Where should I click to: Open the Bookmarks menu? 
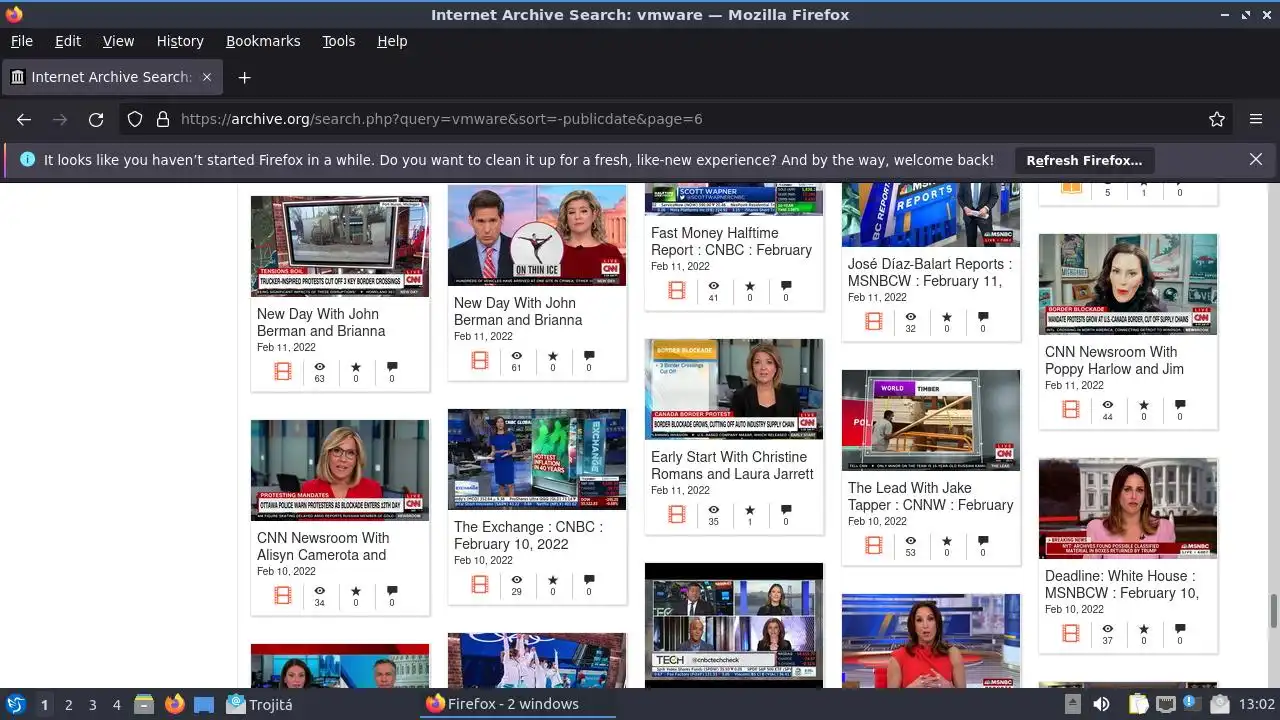[x=263, y=41]
